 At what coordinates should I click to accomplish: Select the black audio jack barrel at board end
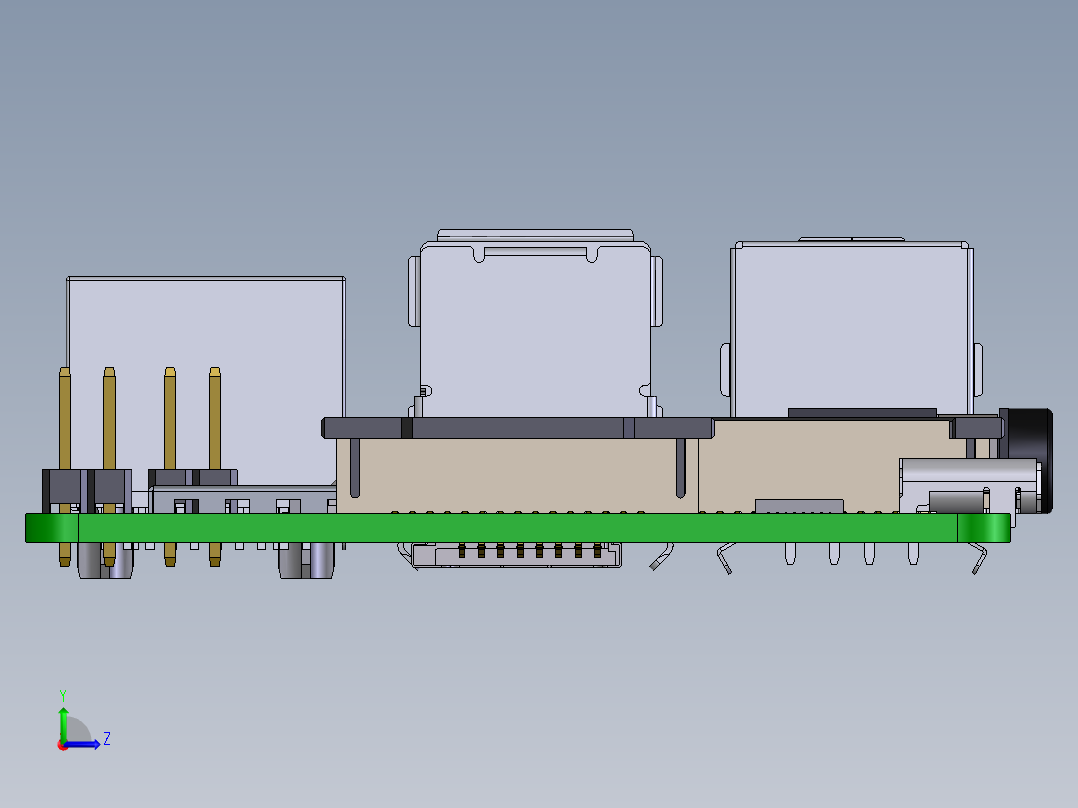1028,459
